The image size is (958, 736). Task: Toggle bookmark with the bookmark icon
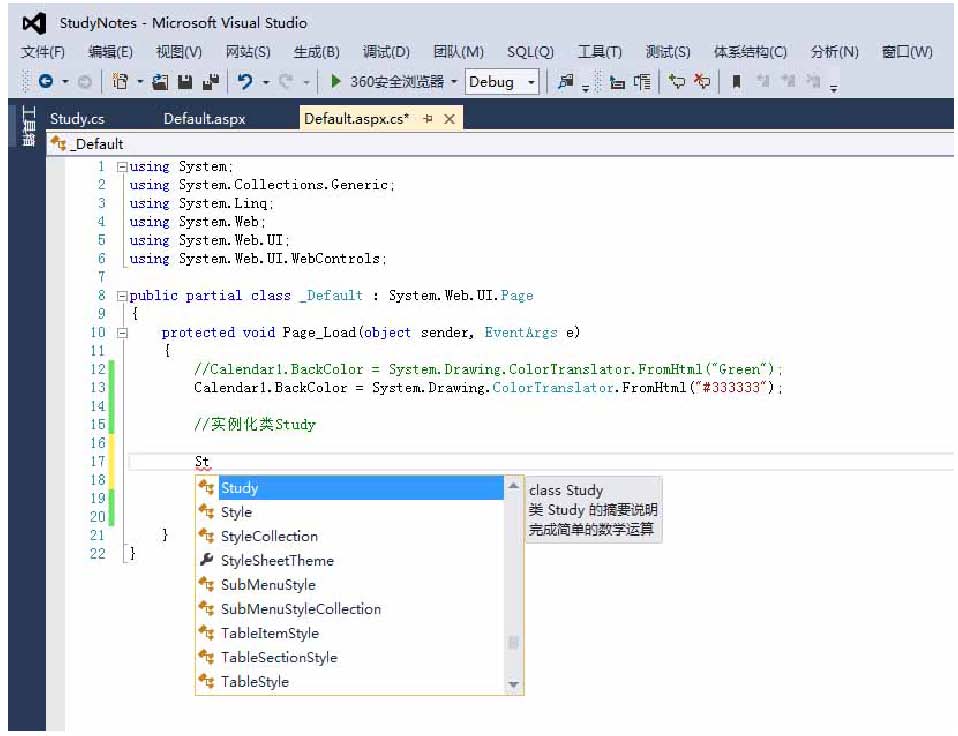(x=737, y=81)
